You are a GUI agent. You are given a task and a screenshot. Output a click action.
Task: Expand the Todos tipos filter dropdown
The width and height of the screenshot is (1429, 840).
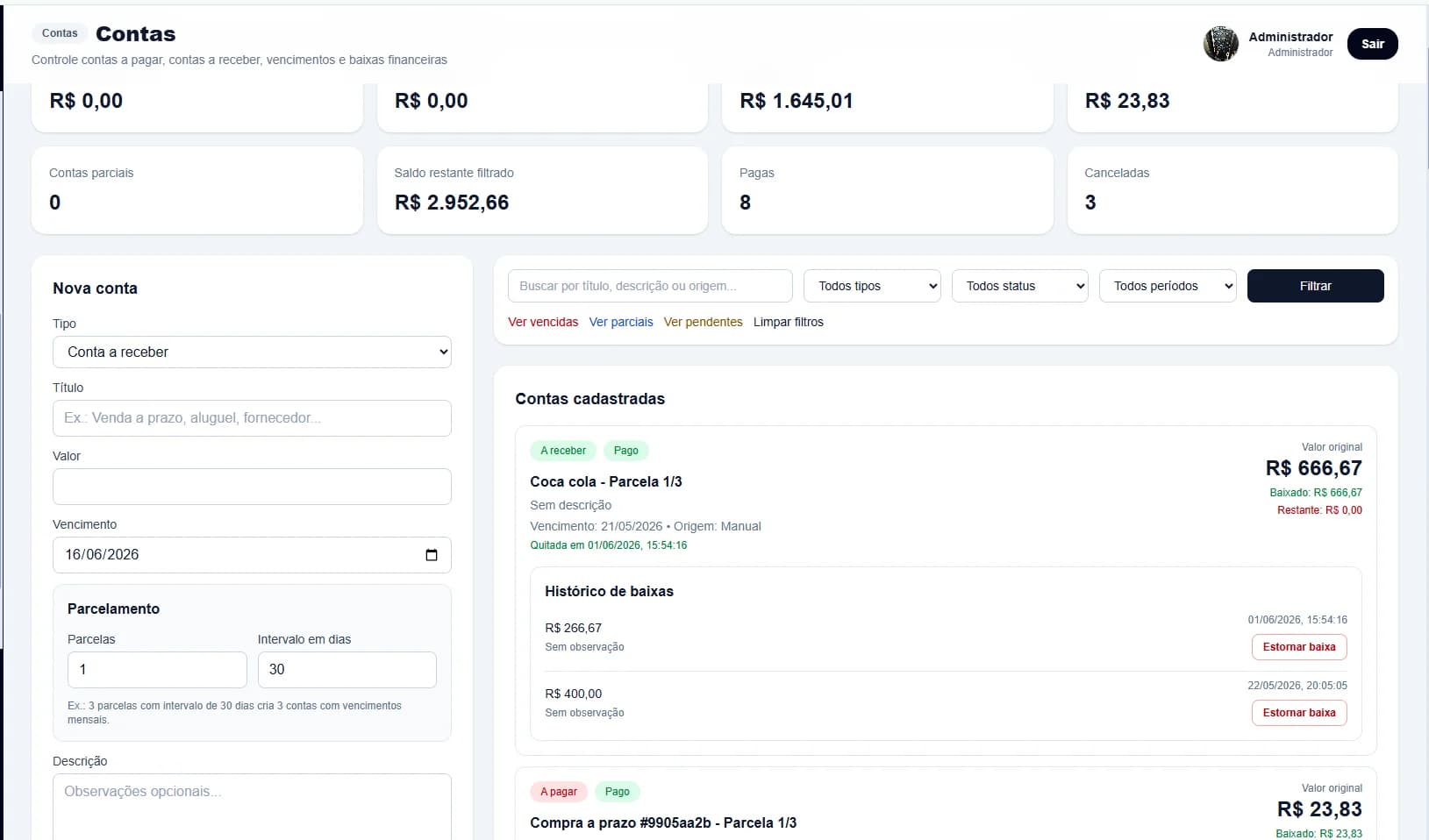click(872, 286)
